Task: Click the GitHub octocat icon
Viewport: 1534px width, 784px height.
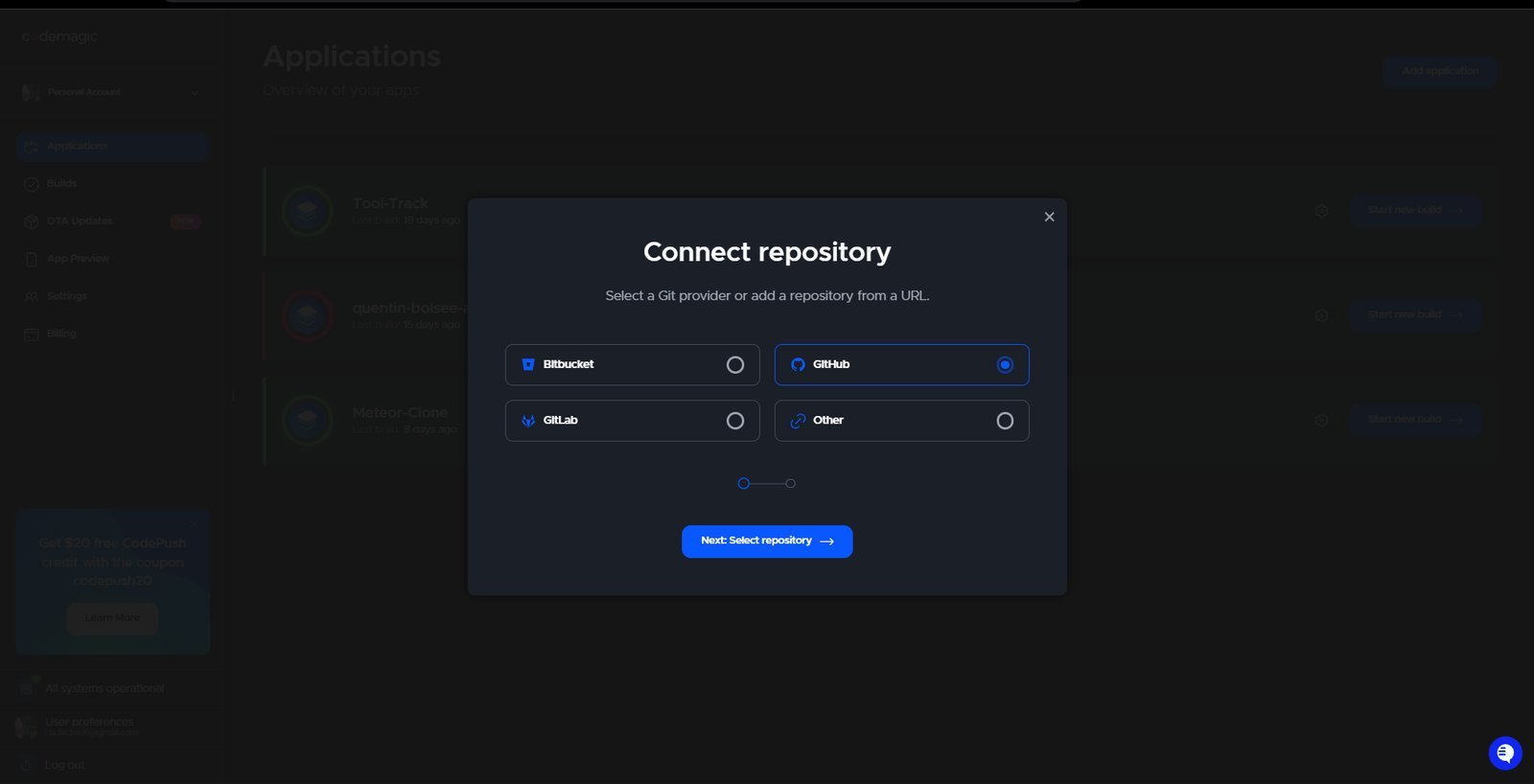Action: click(x=798, y=364)
